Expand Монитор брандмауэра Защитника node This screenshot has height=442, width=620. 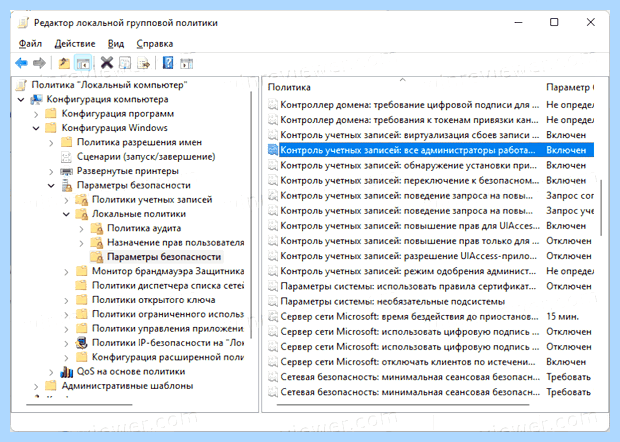66,272
